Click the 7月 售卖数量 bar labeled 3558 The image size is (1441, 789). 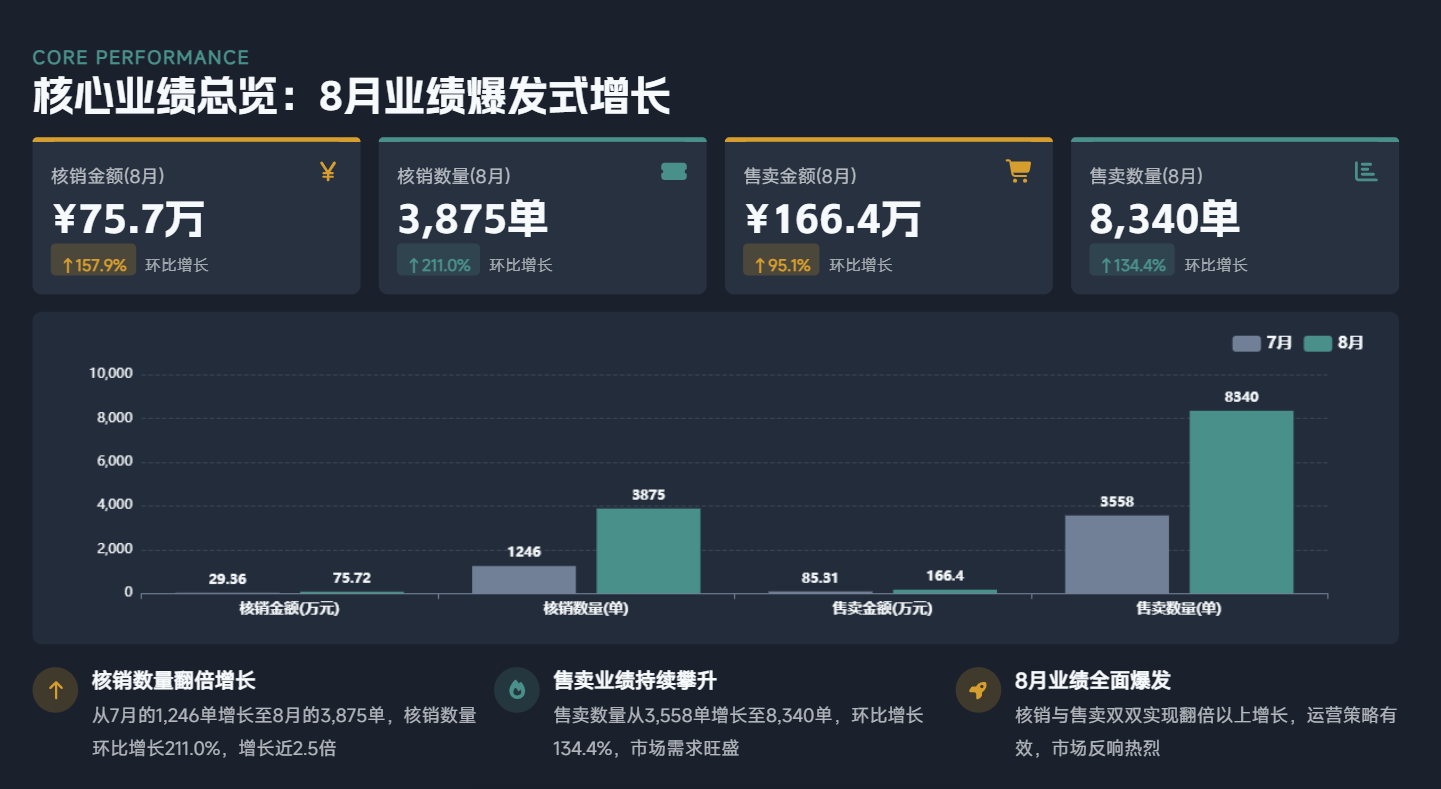1117,555
